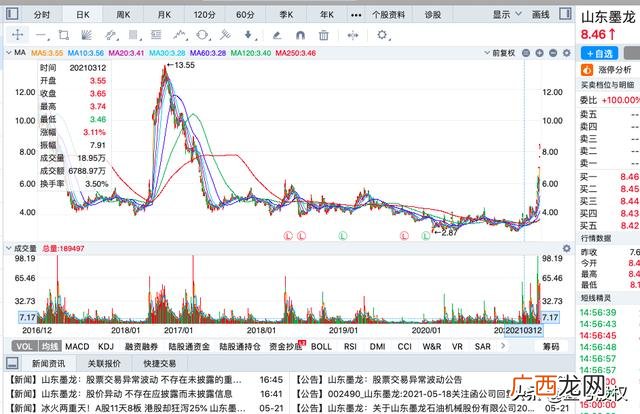Open the 显示 display dropdown

coord(507,14)
